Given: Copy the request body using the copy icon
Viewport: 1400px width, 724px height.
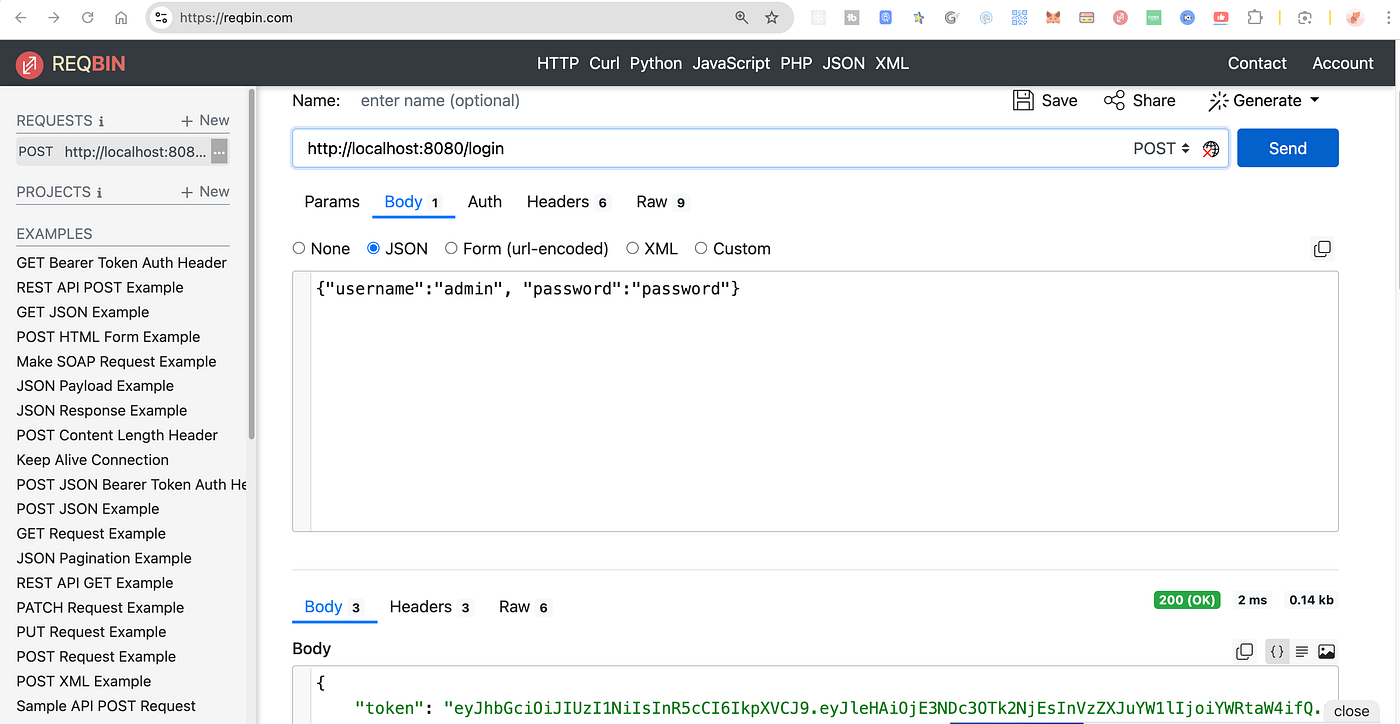Looking at the screenshot, I should point(1322,248).
